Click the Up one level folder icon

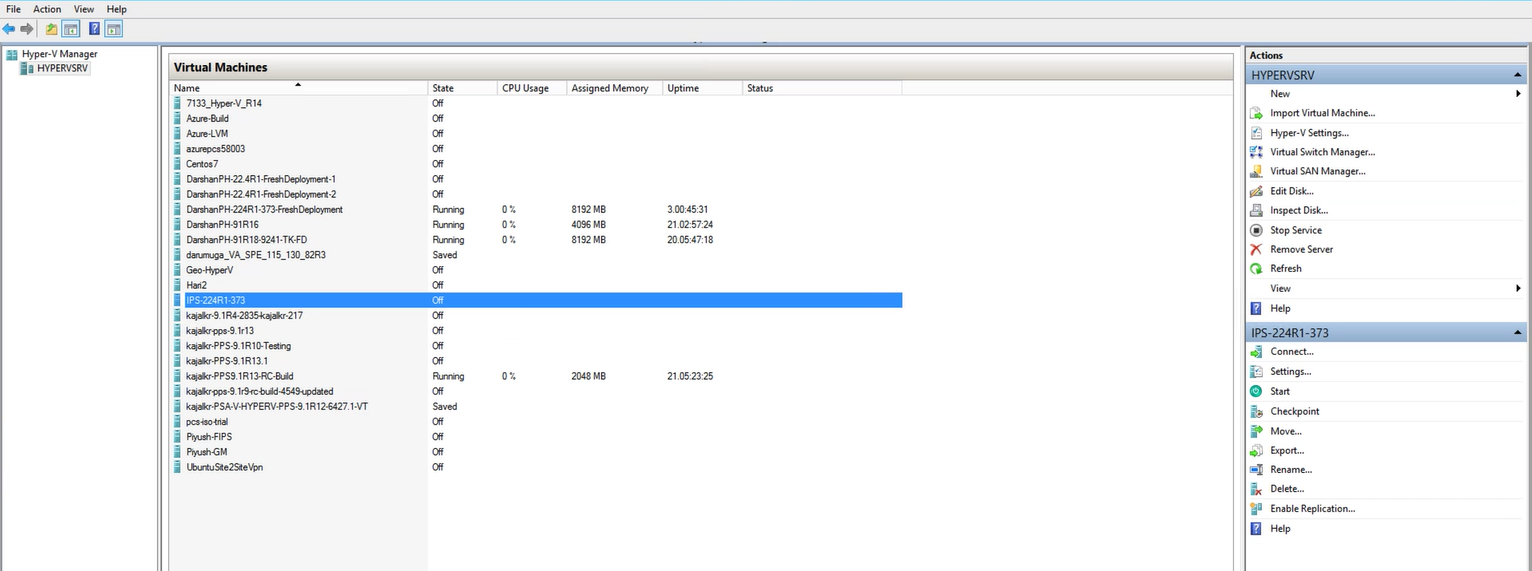[52, 28]
